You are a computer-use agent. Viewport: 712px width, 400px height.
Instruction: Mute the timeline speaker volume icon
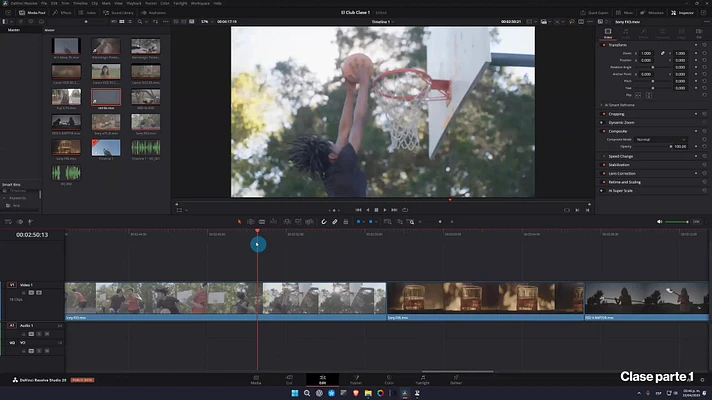(659, 222)
